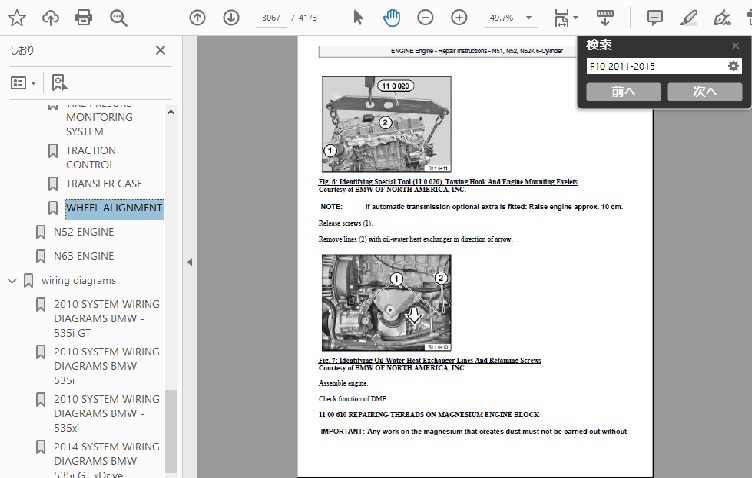Collapse the wiring diagrams bookmark group
This screenshot has width=752, height=478.
click(x=13, y=281)
